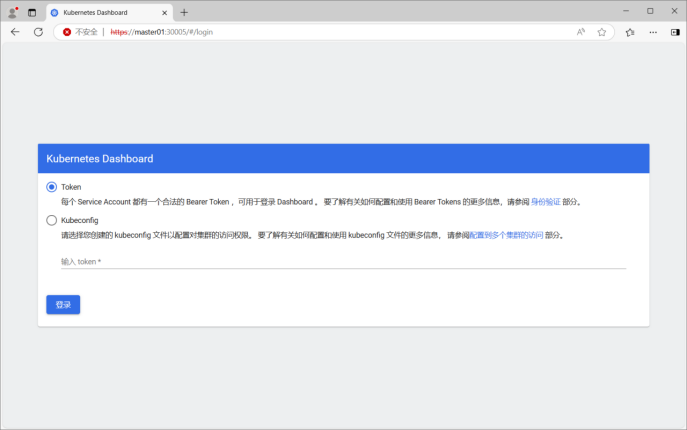Refresh the current page

(x=39, y=32)
